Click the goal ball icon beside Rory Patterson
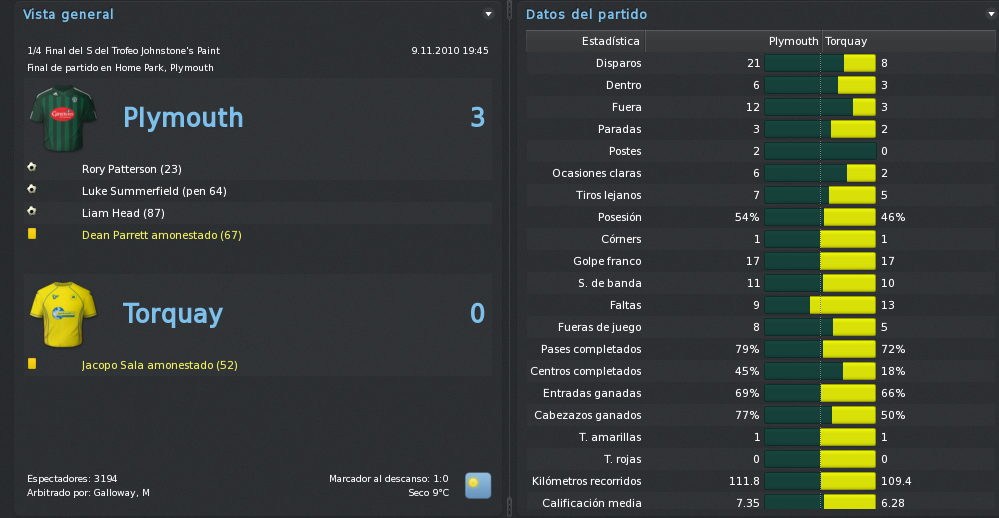Viewport: 999px width, 518px height. click(32, 167)
